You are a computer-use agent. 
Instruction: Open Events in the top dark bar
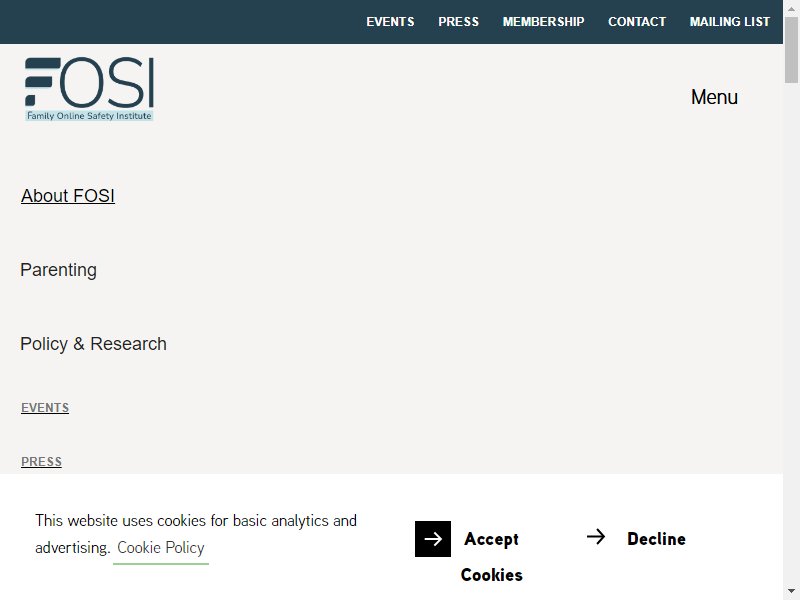(390, 22)
